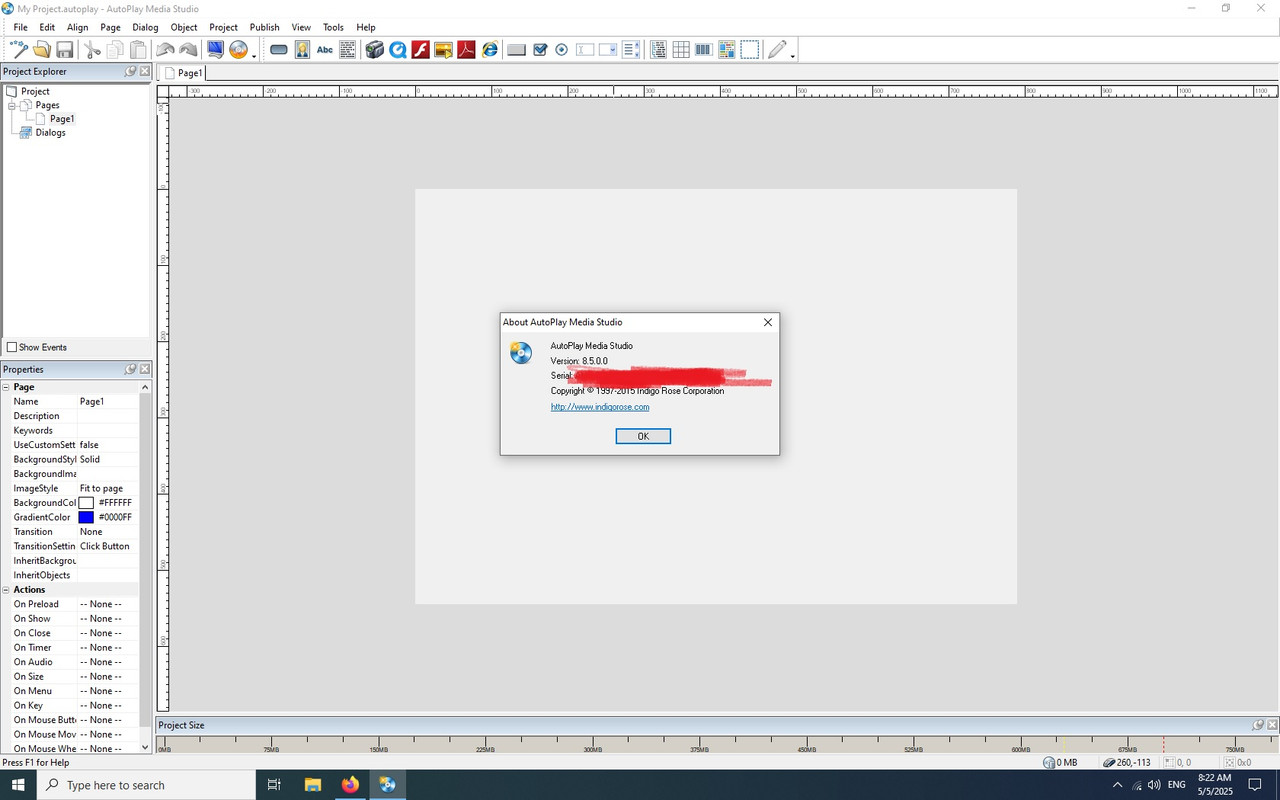Click the white BackgroundColor swatch
Image resolution: width=1280 pixels, height=800 pixels.
pyautogui.click(x=86, y=503)
